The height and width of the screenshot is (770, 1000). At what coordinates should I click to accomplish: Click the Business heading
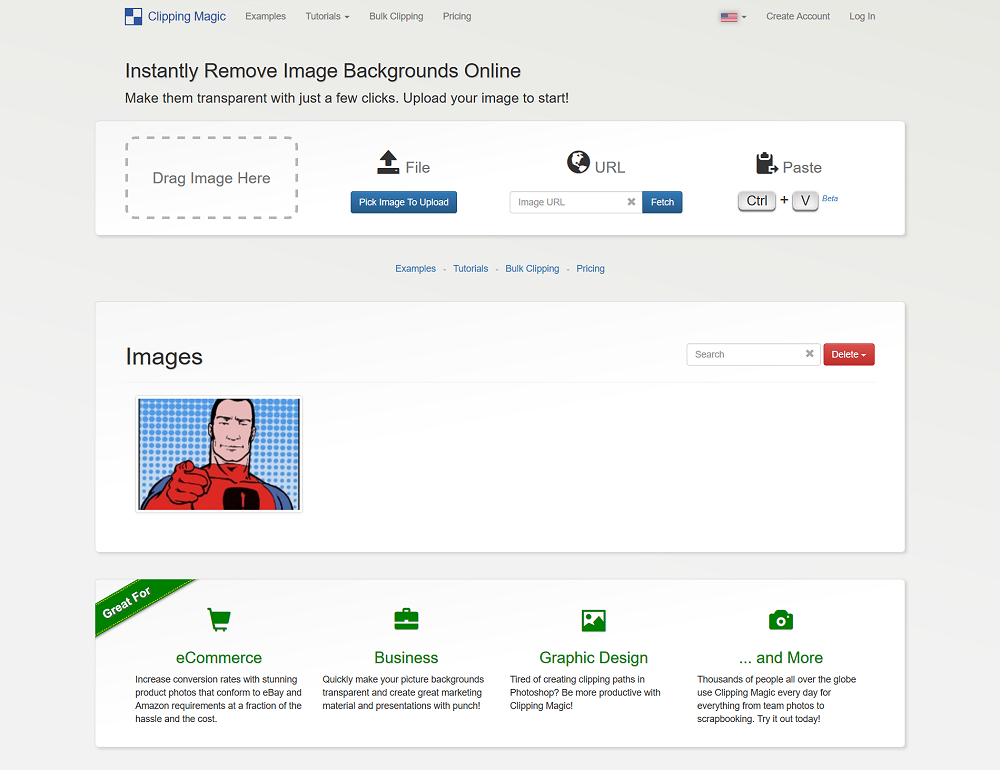pyautogui.click(x=406, y=658)
